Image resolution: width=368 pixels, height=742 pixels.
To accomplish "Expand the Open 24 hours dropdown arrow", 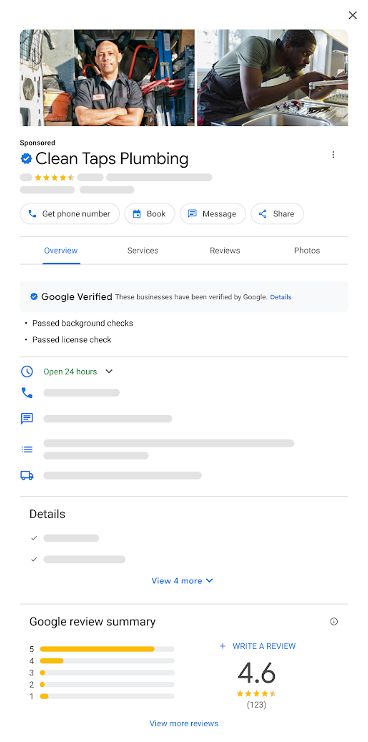I will coord(109,371).
